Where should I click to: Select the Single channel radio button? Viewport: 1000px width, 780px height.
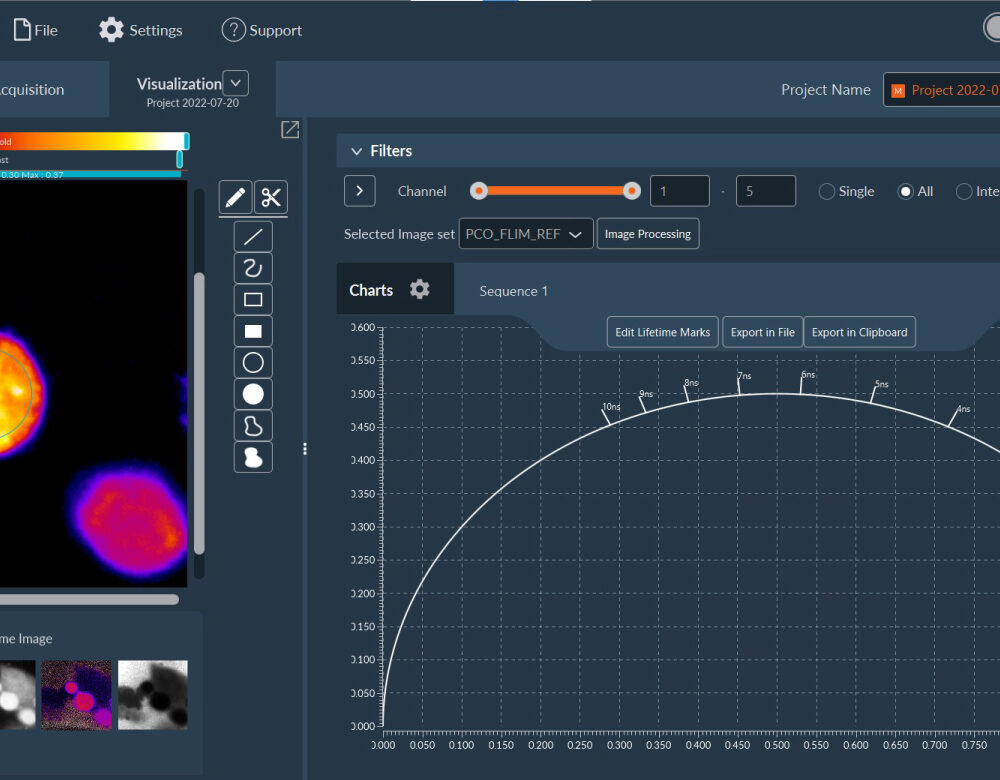point(827,191)
